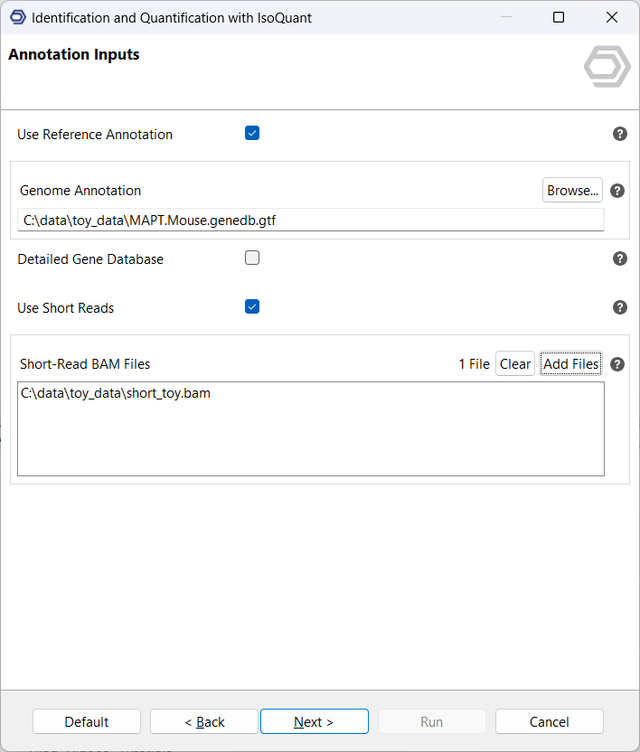Add Files to Short-Read BAM list
Viewport: 640px width, 752px height.
[570, 364]
